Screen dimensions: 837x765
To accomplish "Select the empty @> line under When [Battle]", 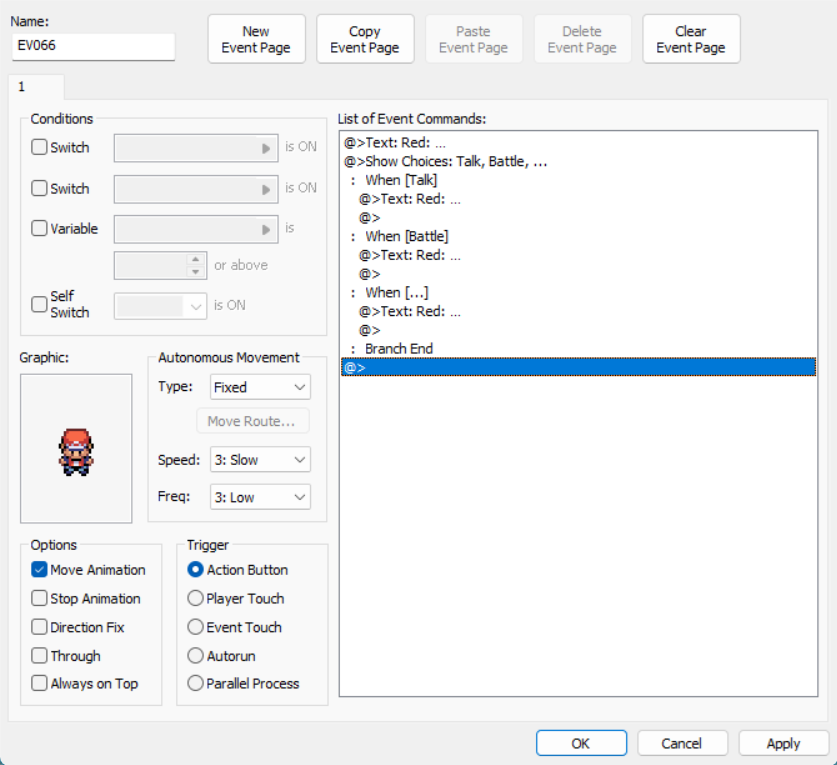I will [x=578, y=274].
